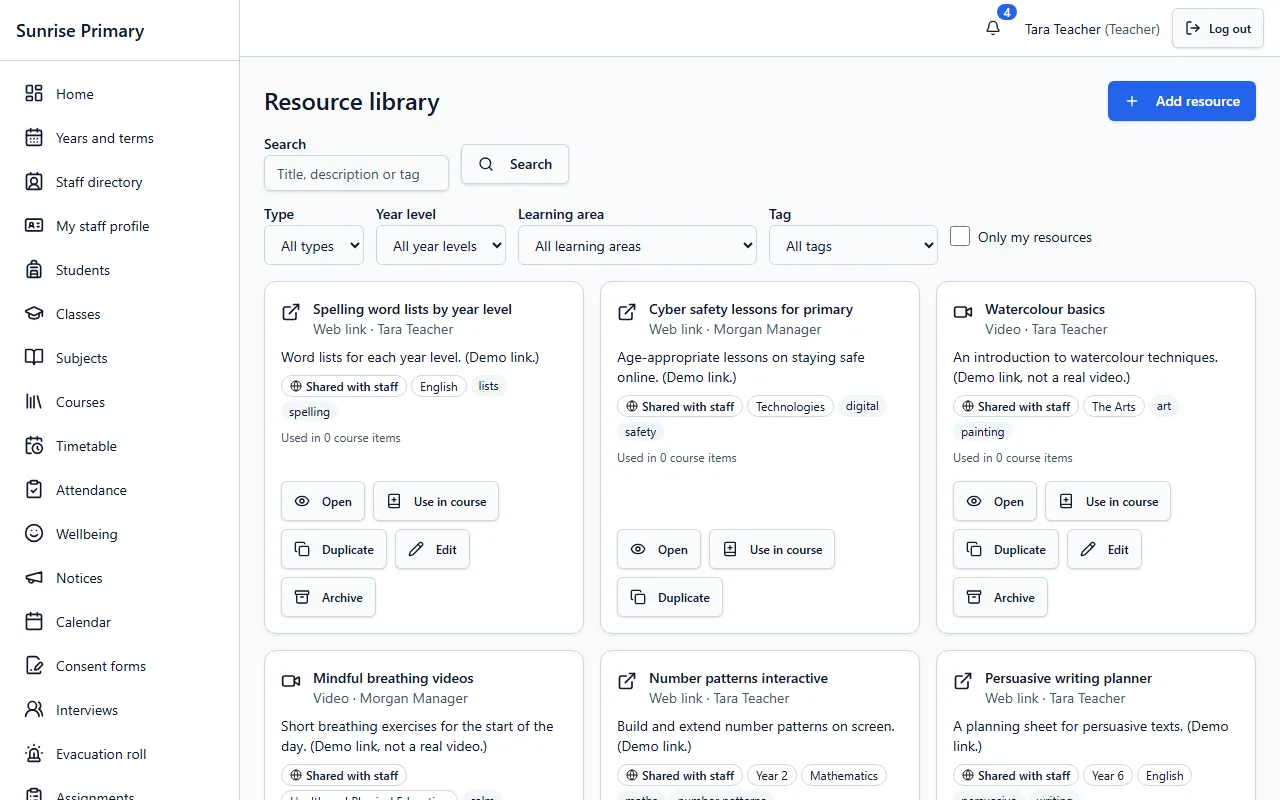Click the Students backpack icon

click(34, 269)
